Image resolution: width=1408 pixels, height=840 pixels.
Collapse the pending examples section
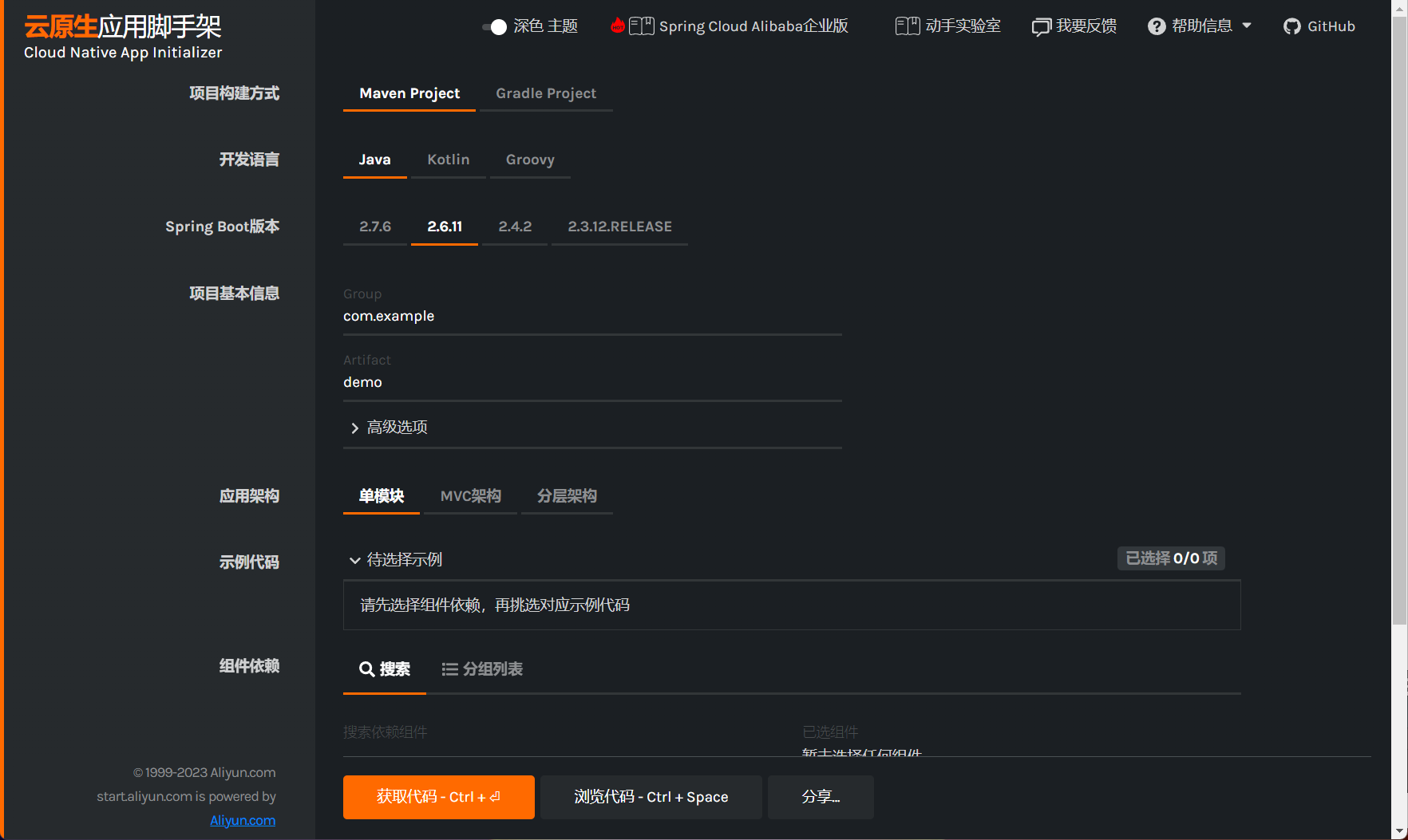tap(355, 560)
